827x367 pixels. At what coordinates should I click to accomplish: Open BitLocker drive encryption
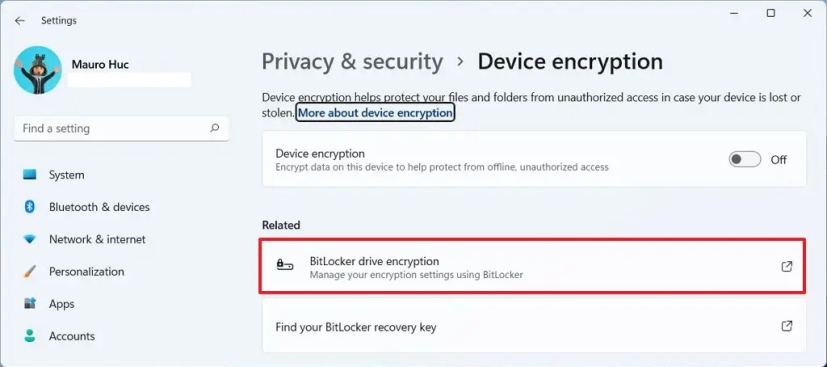point(533,266)
